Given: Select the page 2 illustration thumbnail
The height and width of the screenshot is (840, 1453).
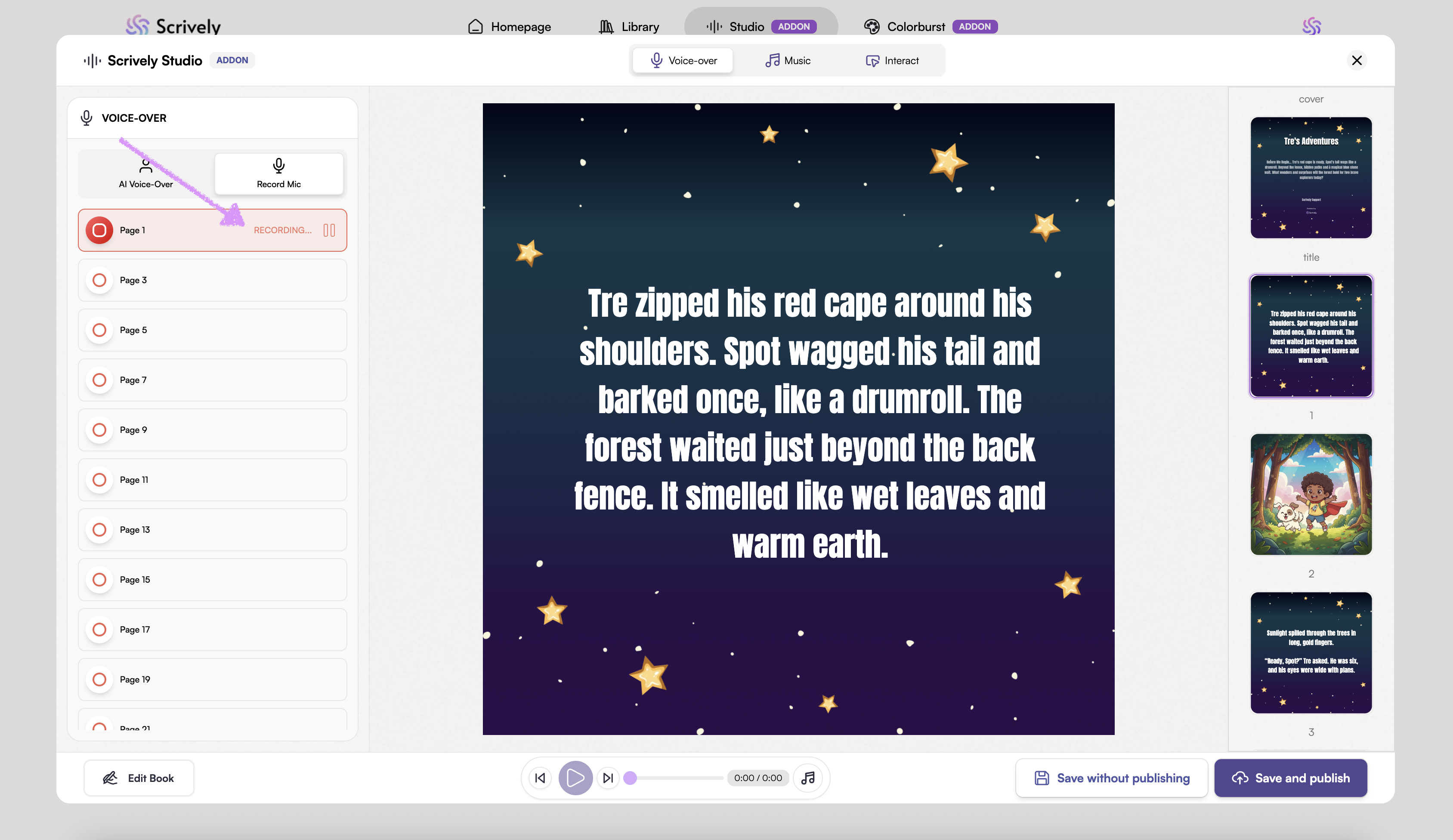Looking at the screenshot, I should point(1311,494).
